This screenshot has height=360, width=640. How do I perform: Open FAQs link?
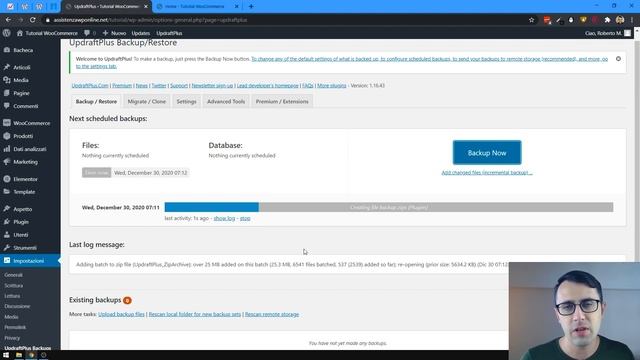pos(308,86)
